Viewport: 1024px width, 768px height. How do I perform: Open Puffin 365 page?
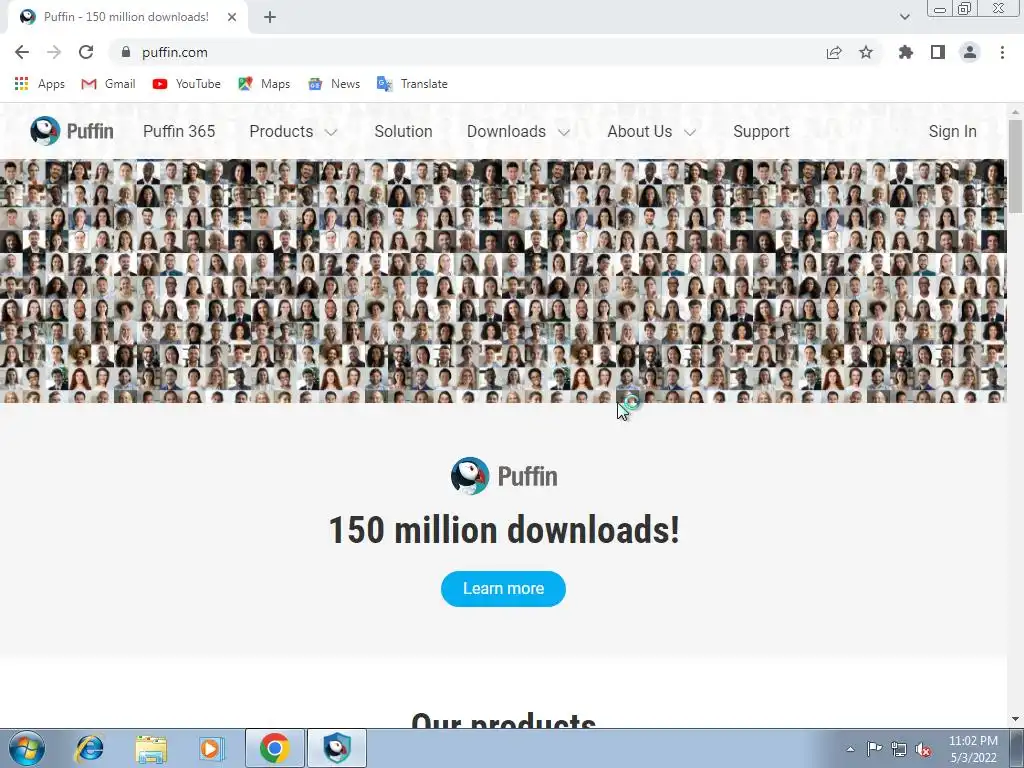179,131
